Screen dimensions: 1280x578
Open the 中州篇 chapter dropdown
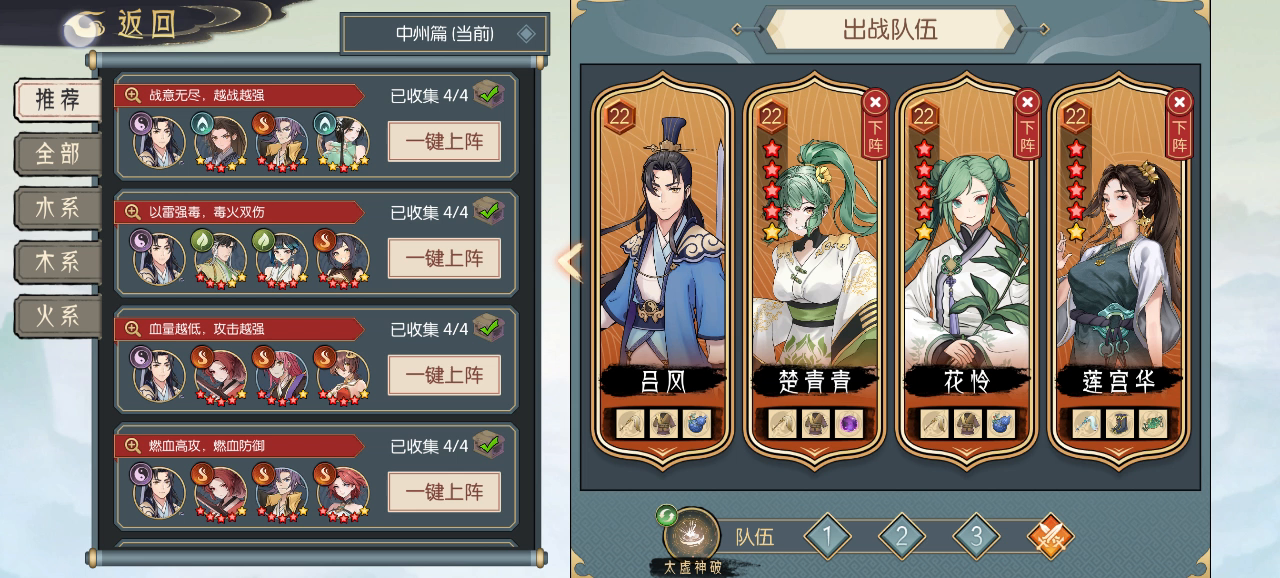pyautogui.click(x=445, y=33)
